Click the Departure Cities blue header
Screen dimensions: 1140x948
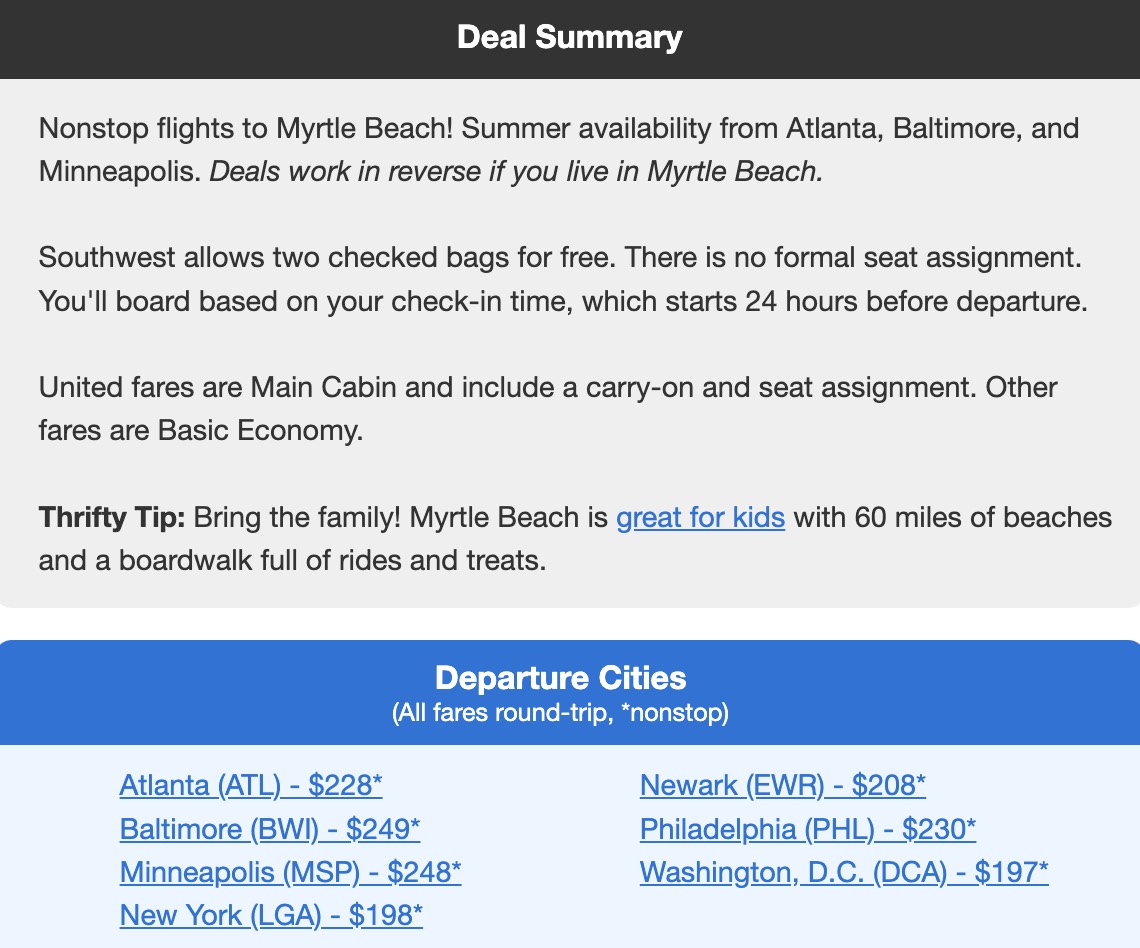click(x=560, y=678)
